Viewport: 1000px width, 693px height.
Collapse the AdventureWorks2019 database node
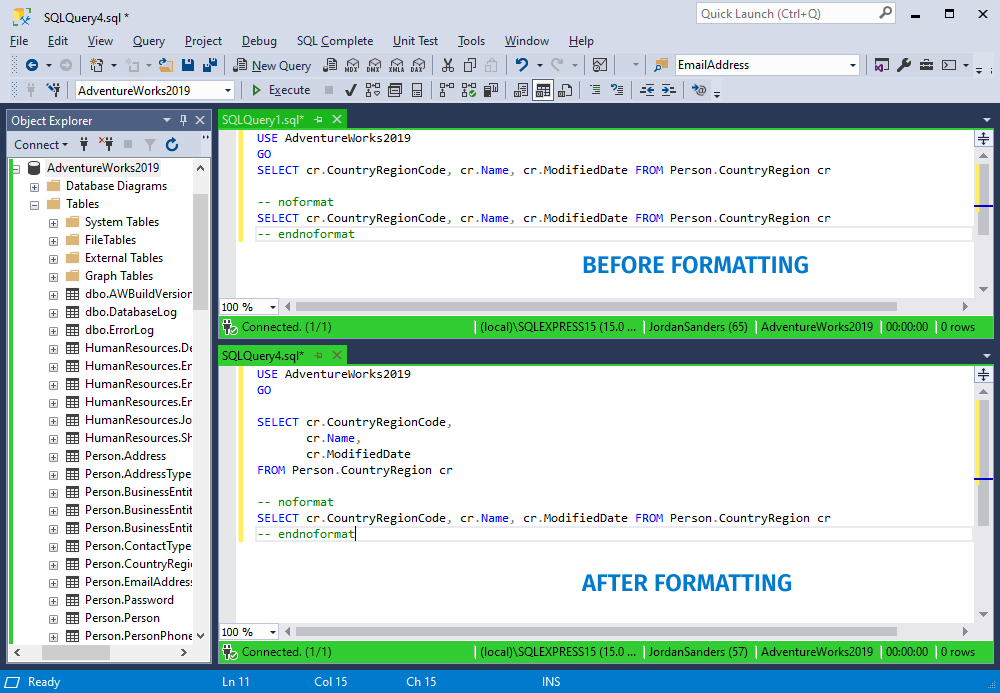pos(16,169)
